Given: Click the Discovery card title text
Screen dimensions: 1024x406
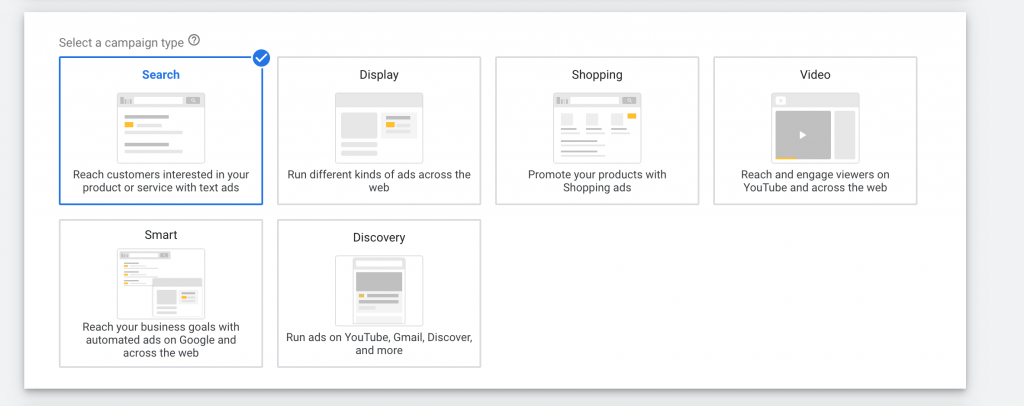Looking at the screenshot, I should point(379,238).
